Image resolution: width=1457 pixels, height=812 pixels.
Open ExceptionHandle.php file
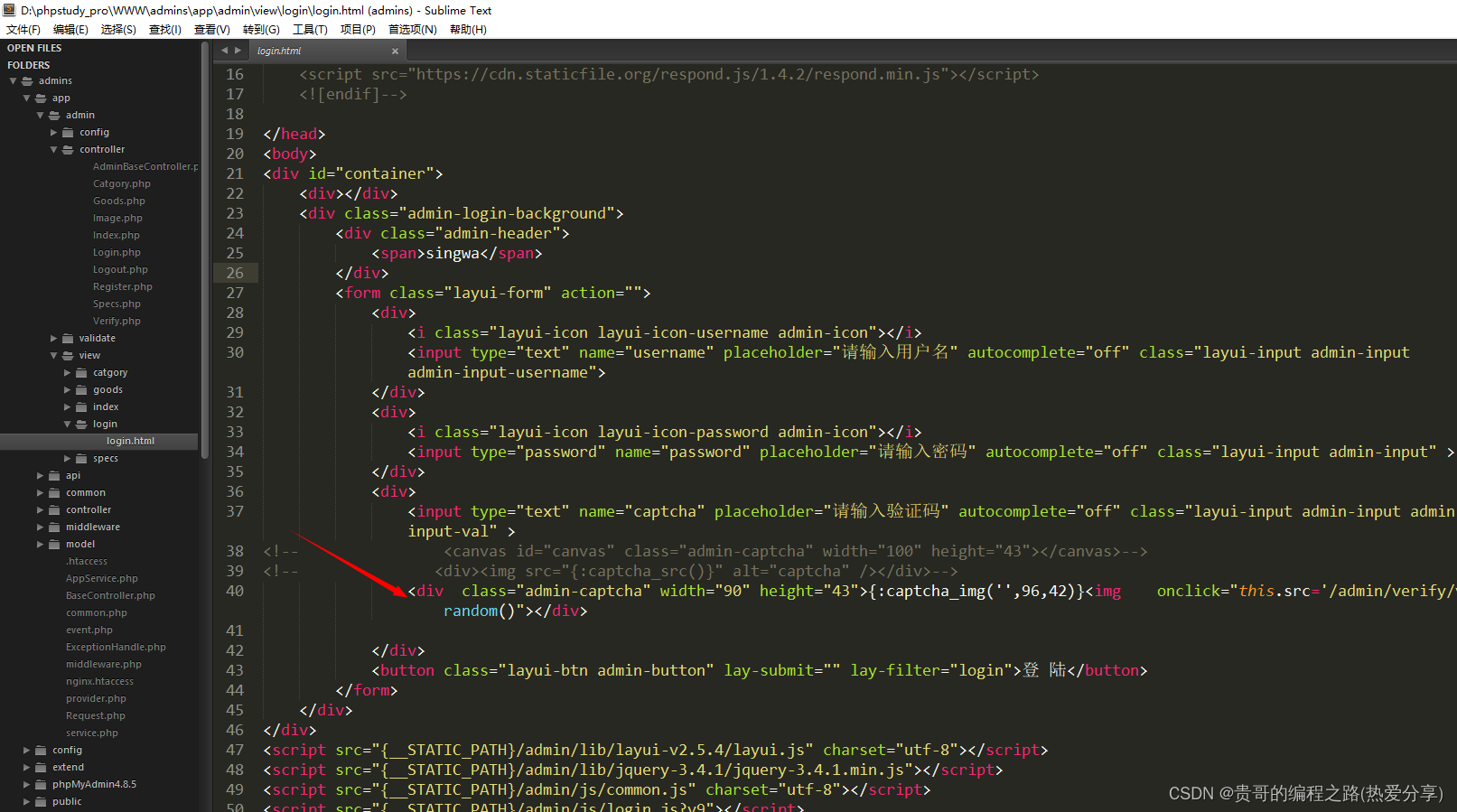[x=116, y=647]
